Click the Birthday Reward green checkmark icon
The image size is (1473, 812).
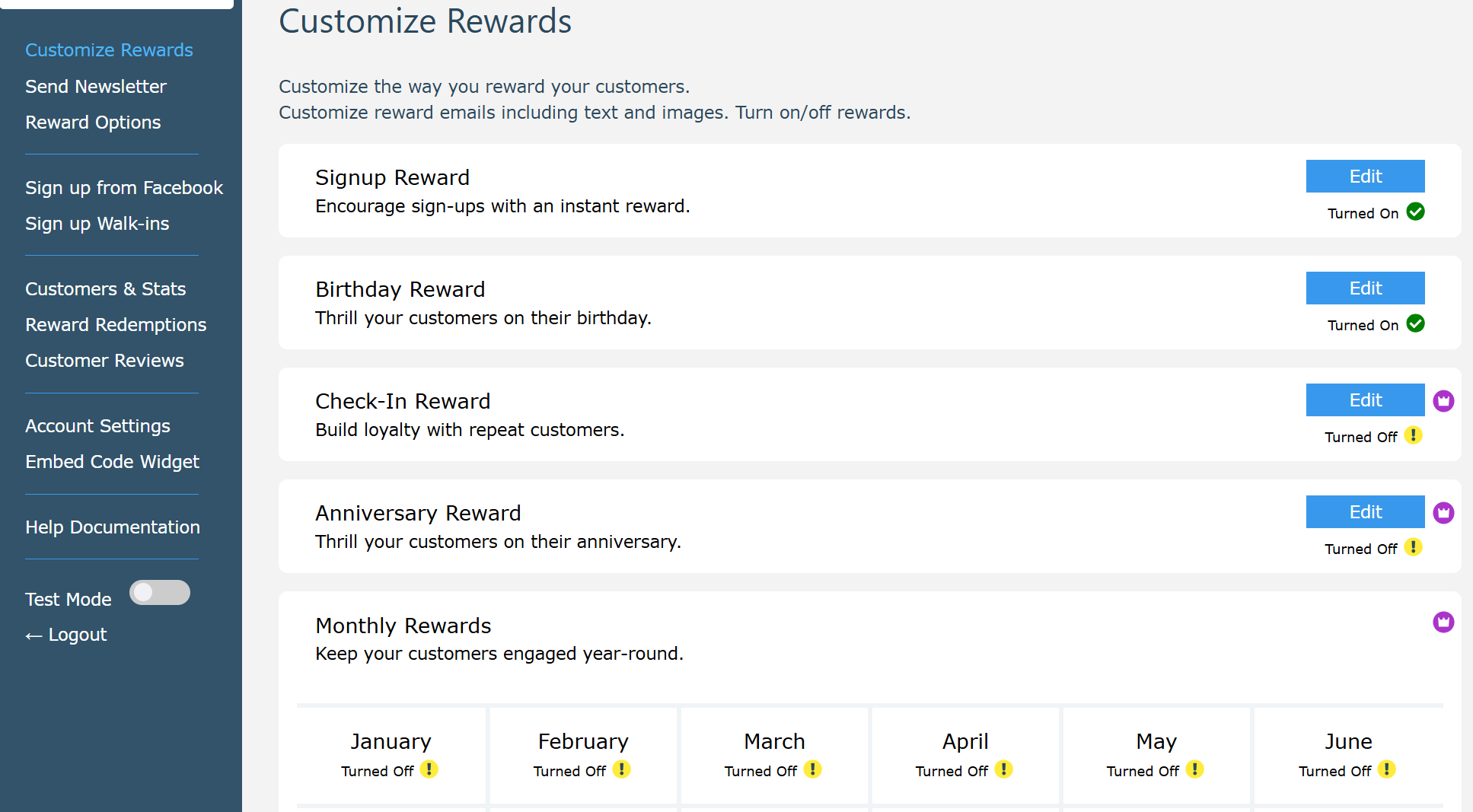tap(1415, 323)
